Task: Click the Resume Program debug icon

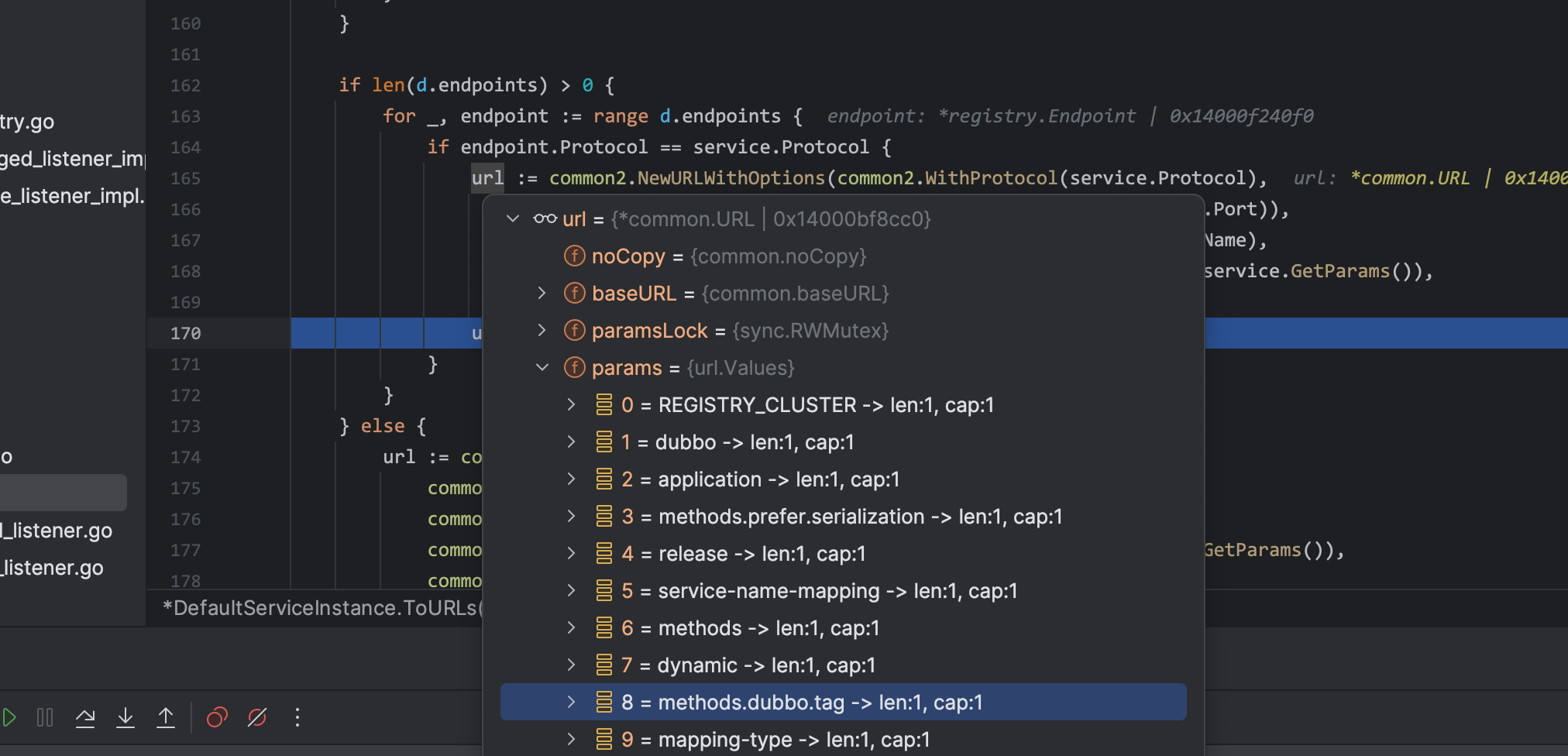Action: (x=9, y=717)
